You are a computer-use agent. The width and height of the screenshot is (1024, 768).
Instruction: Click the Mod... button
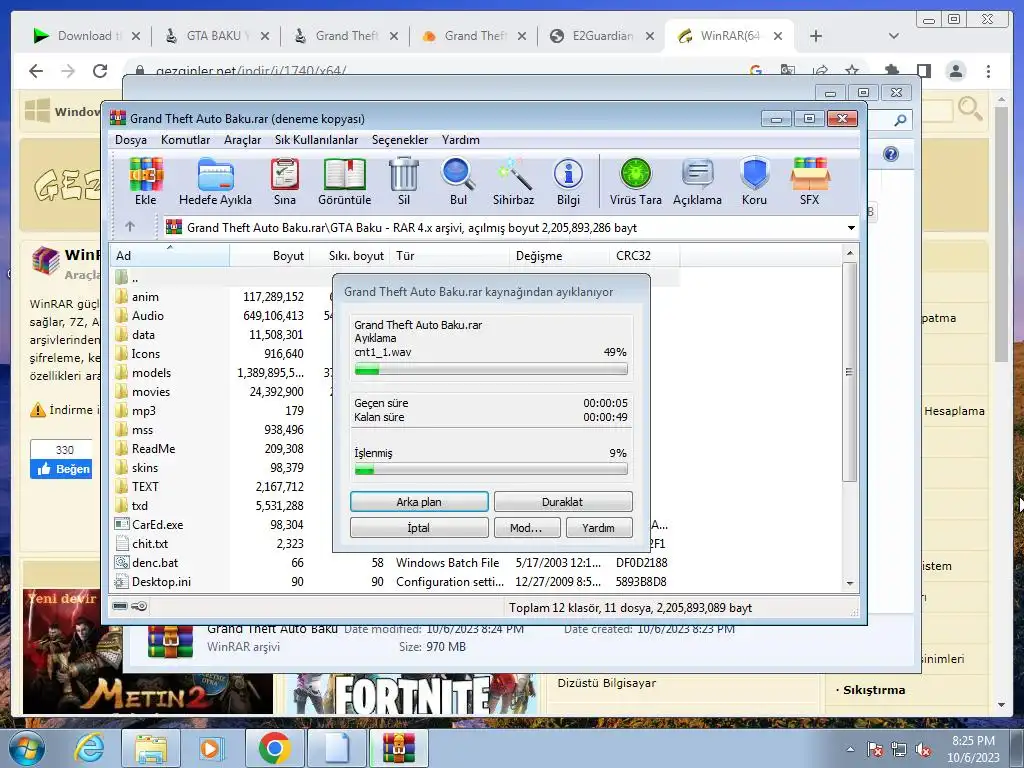tap(527, 528)
